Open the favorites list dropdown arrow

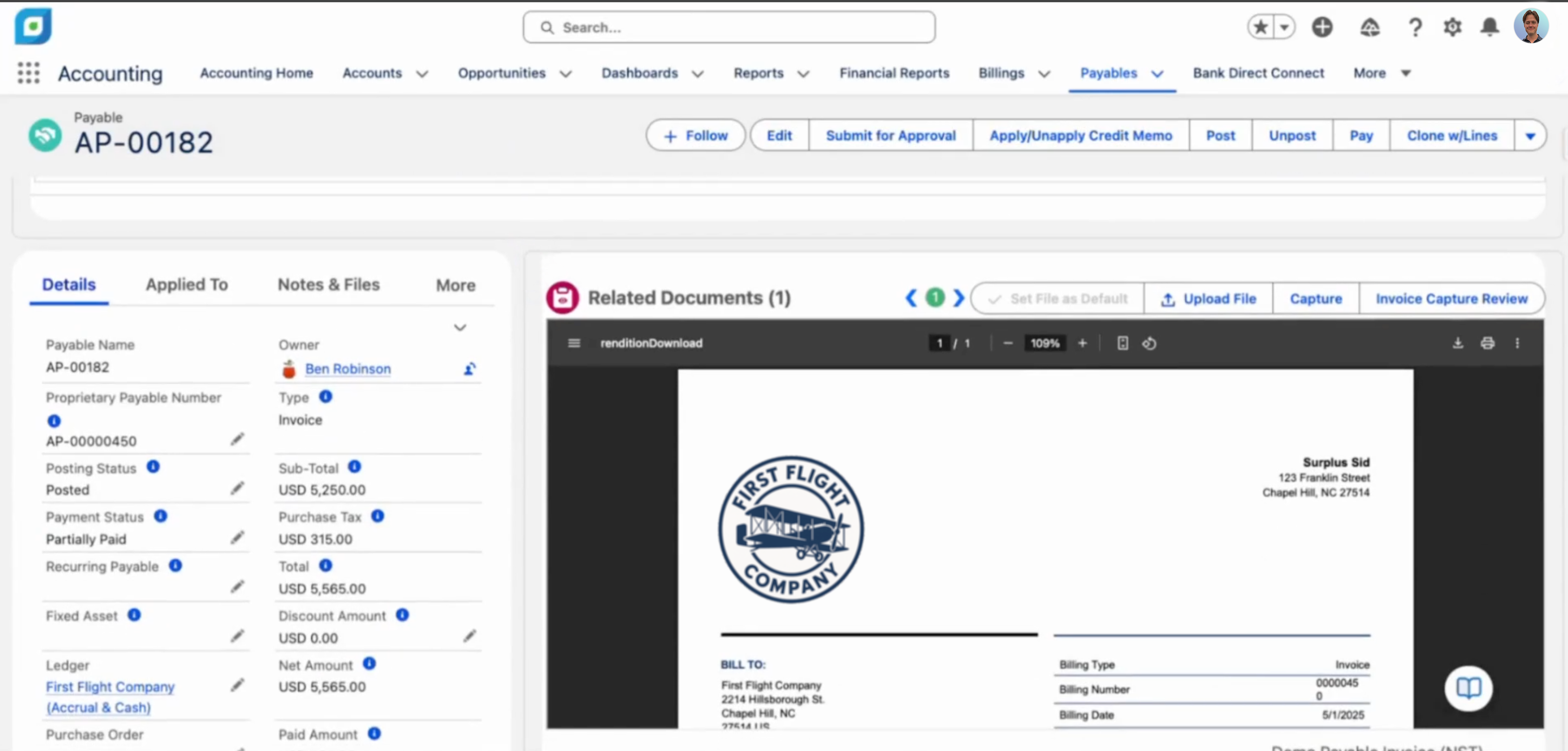point(1284,28)
